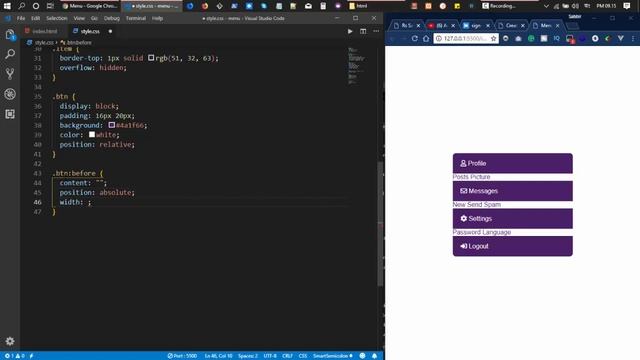The image size is (640, 360).
Task: Reload the page in Chrome
Action: (415, 38)
